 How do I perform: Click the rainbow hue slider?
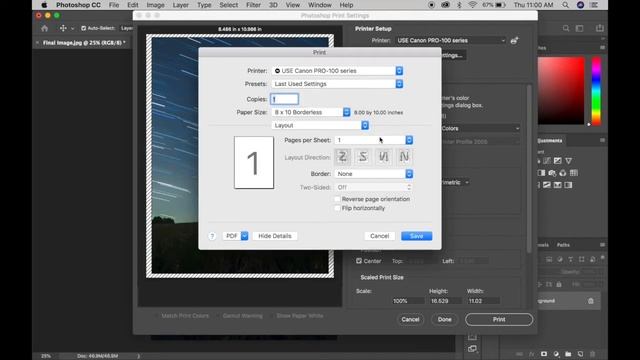596,91
